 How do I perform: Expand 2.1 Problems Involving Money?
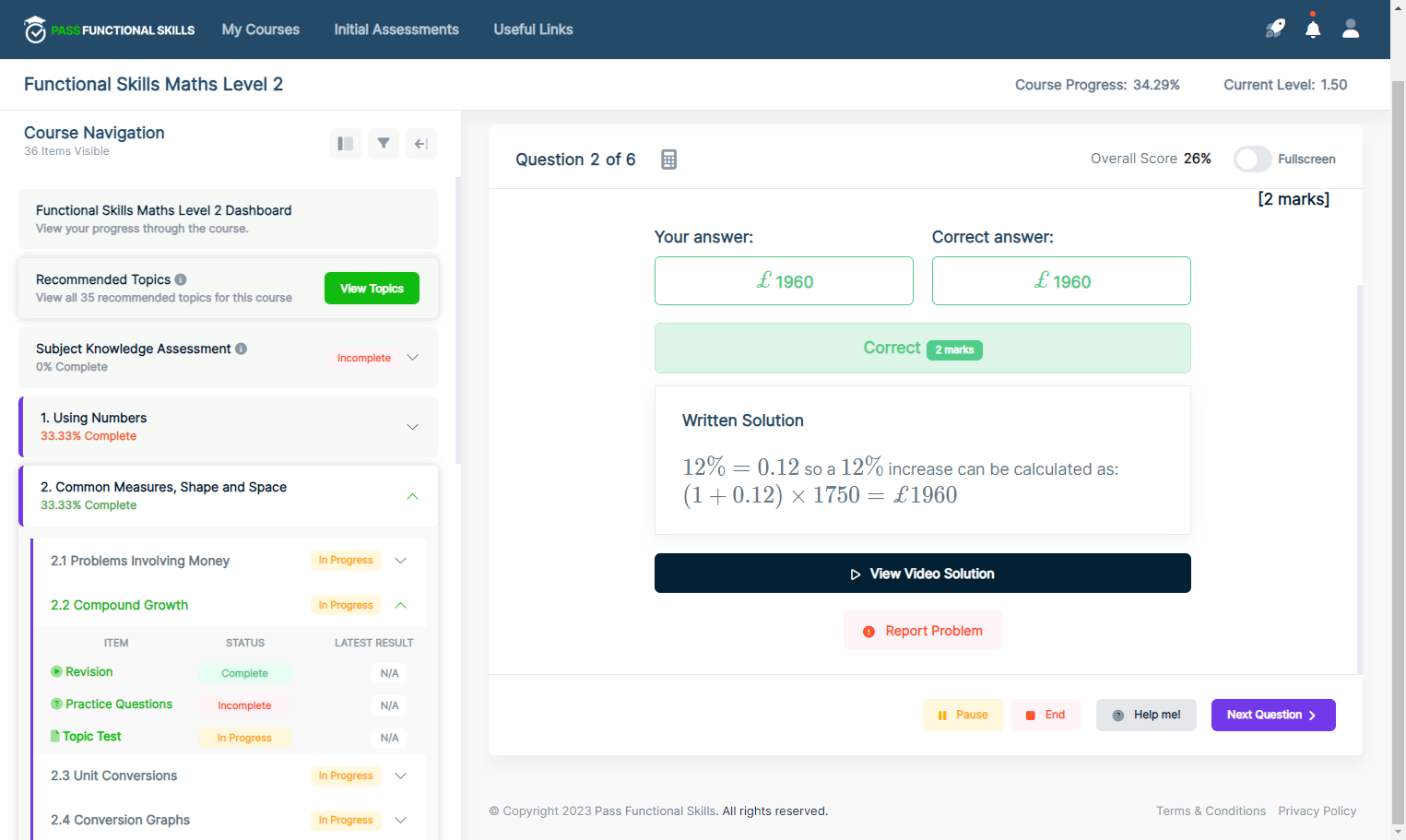pyautogui.click(x=400, y=561)
